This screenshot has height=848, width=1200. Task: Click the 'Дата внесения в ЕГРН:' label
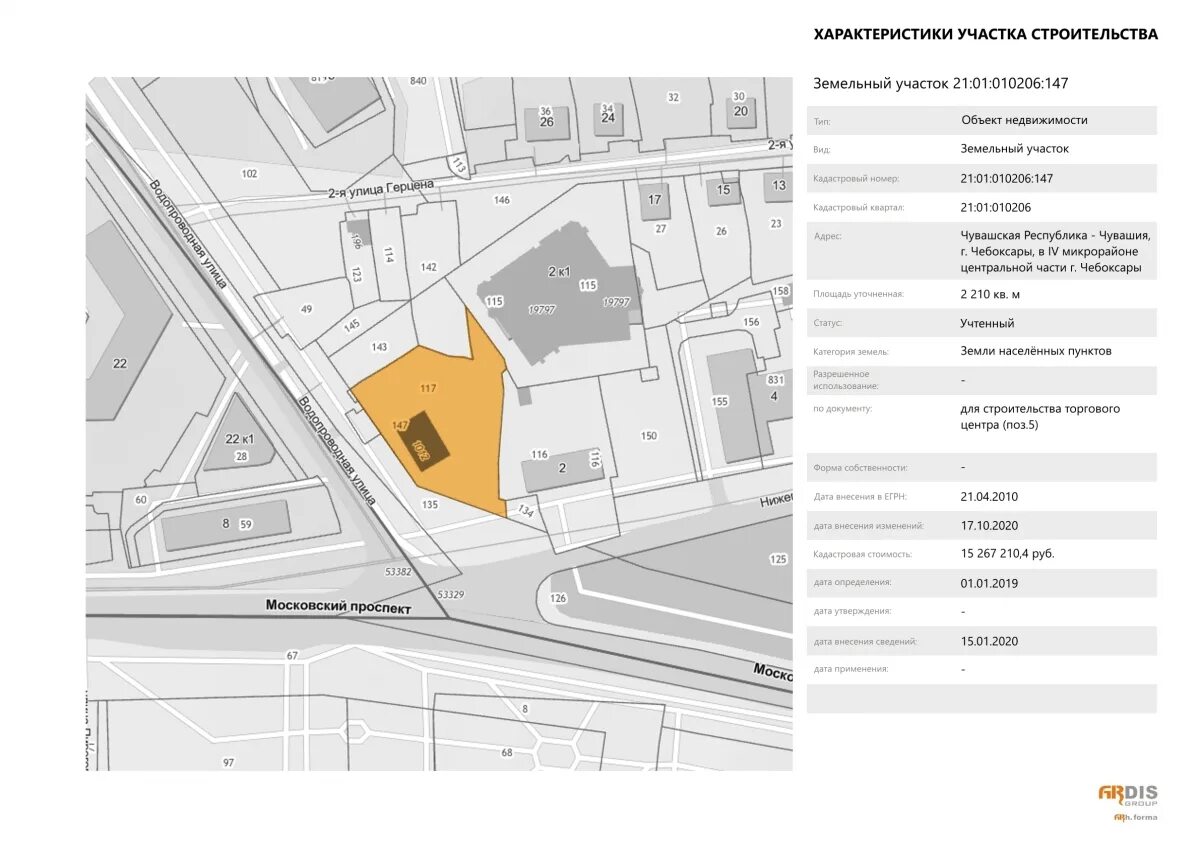(x=860, y=497)
